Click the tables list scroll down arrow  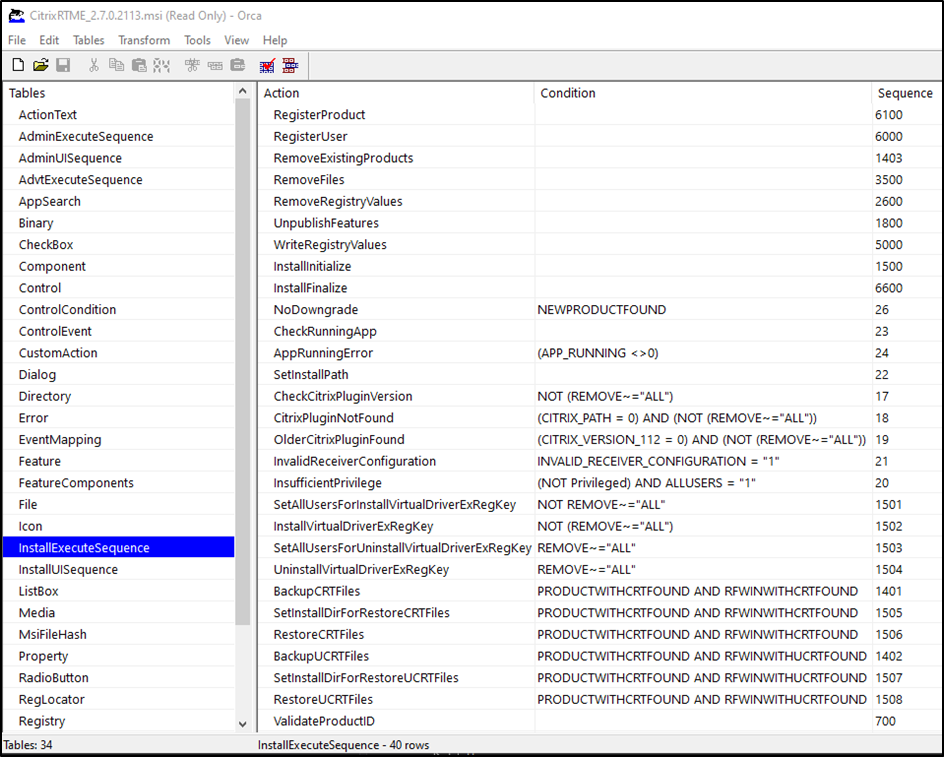point(243,724)
